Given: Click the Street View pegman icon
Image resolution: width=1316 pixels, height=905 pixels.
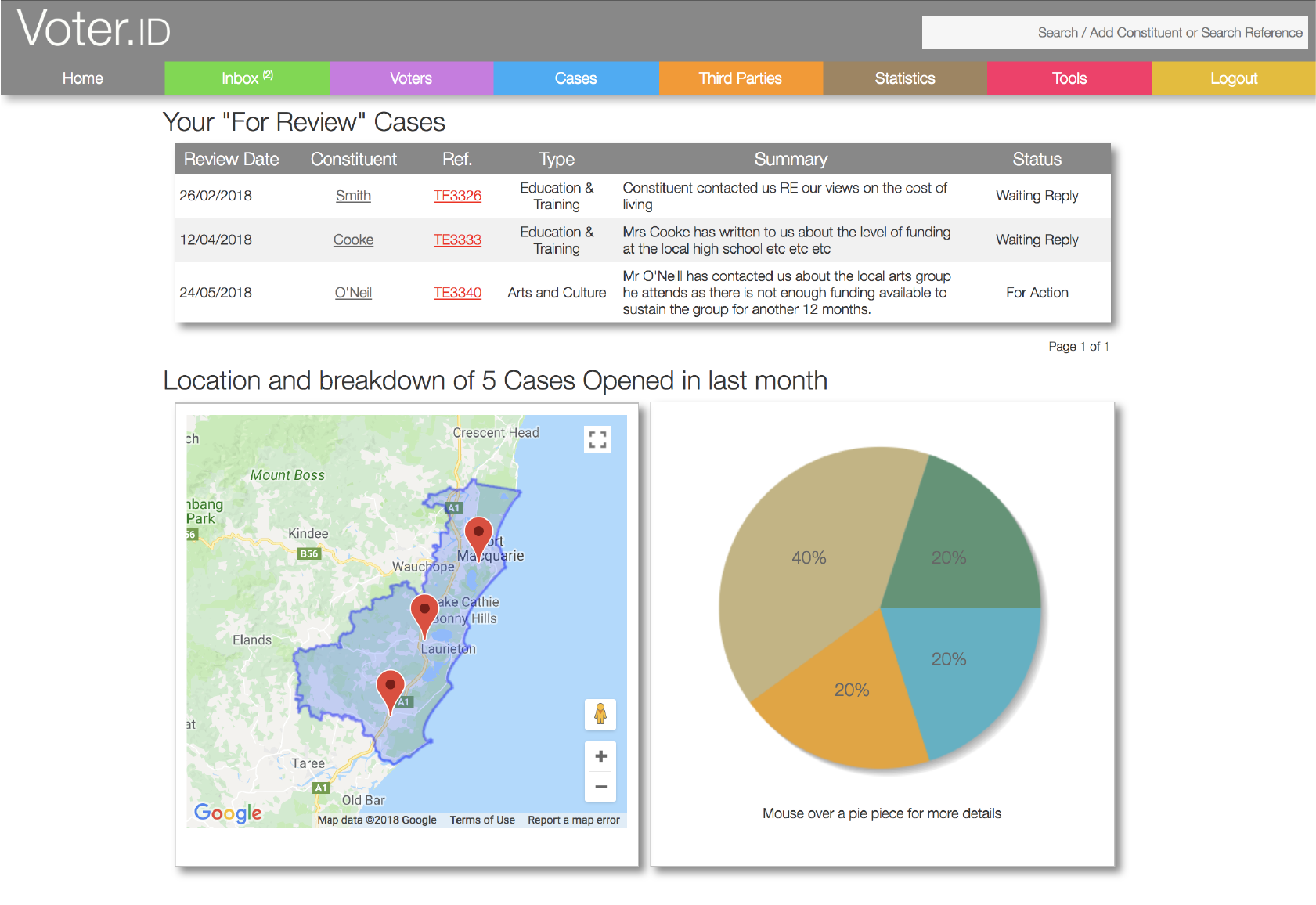Looking at the screenshot, I should pyautogui.click(x=600, y=714).
